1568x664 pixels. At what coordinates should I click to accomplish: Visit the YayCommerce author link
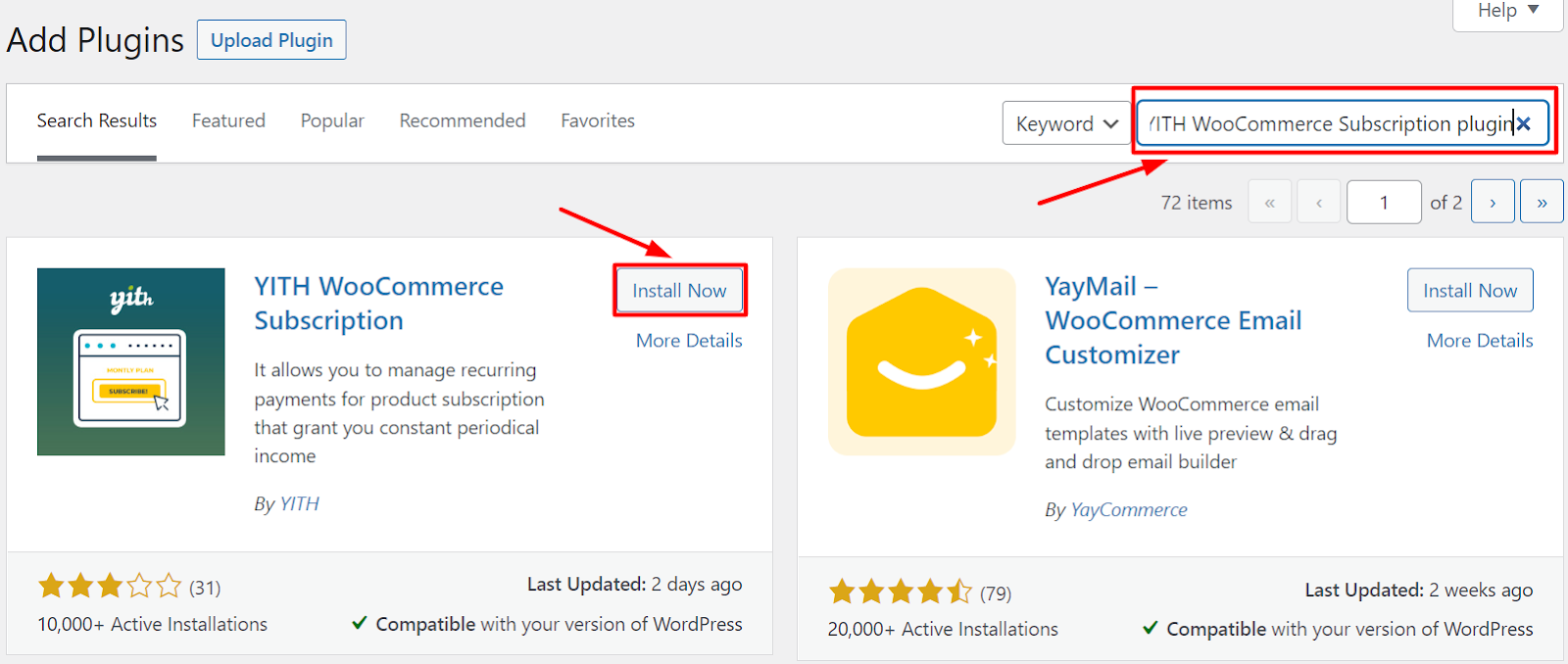point(1129,510)
